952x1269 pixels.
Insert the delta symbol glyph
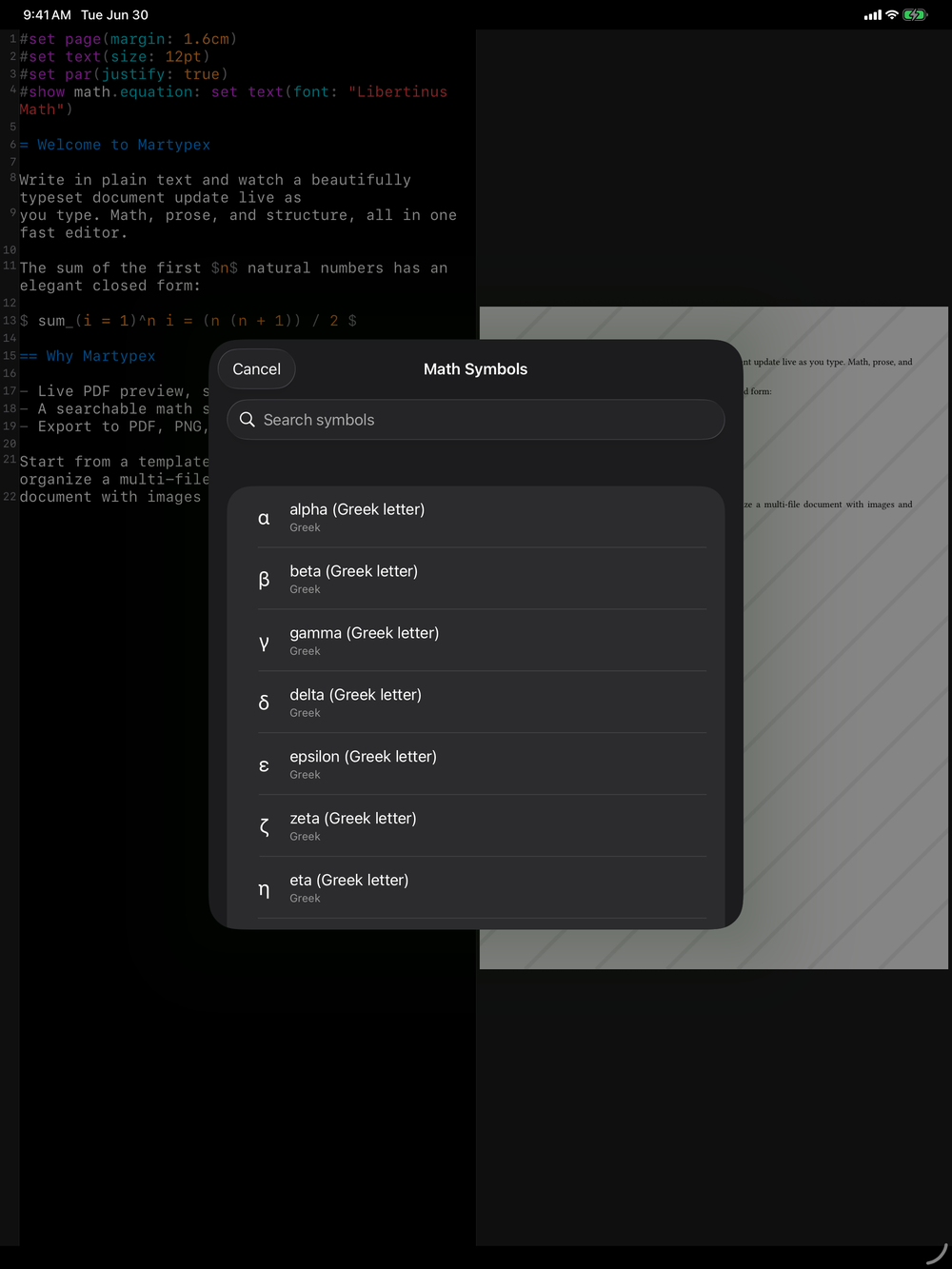pyautogui.click(x=264, y=703)
